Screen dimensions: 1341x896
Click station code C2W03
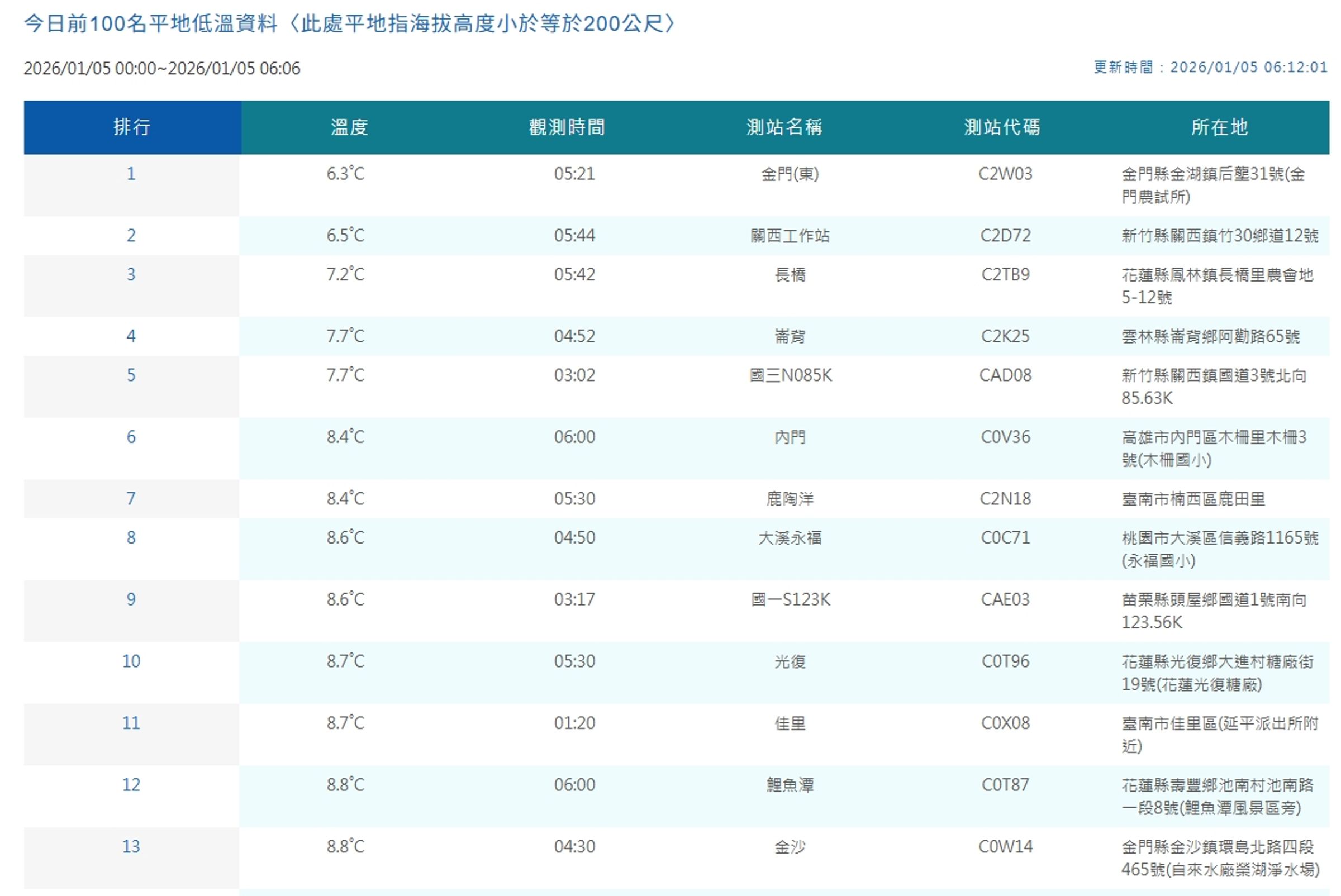click(1005, 174)
